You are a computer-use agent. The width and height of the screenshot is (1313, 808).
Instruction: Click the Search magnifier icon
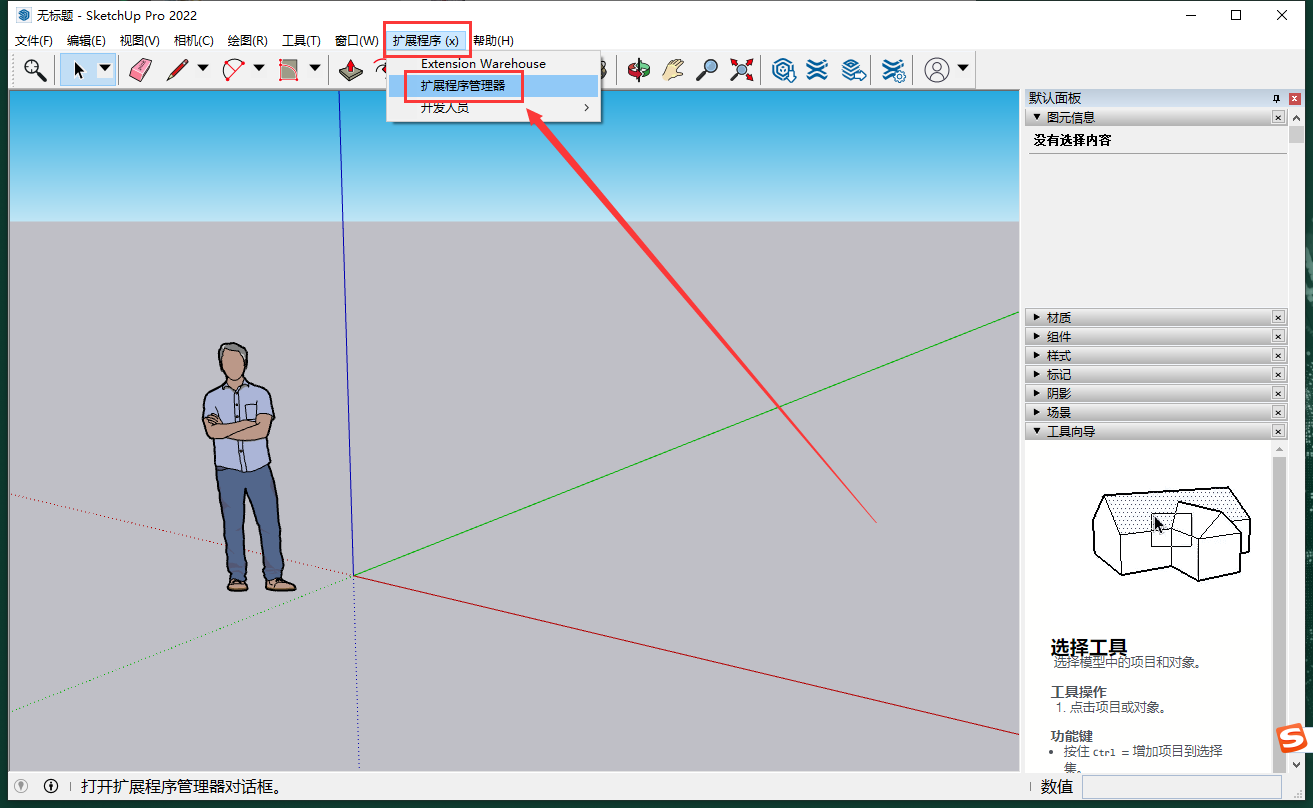(35, 69)
